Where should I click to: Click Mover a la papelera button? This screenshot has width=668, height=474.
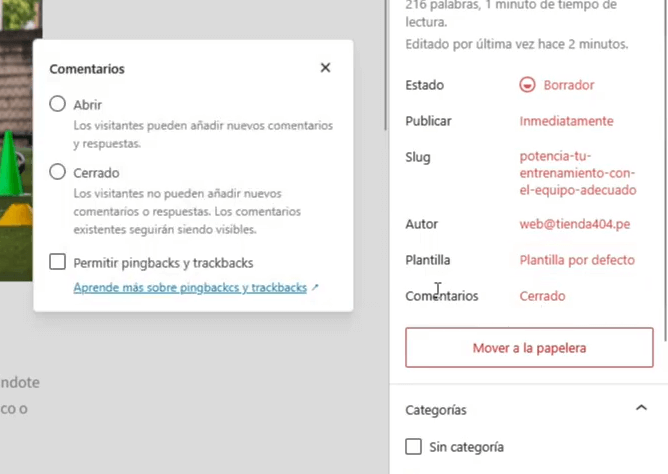(528, 348)
